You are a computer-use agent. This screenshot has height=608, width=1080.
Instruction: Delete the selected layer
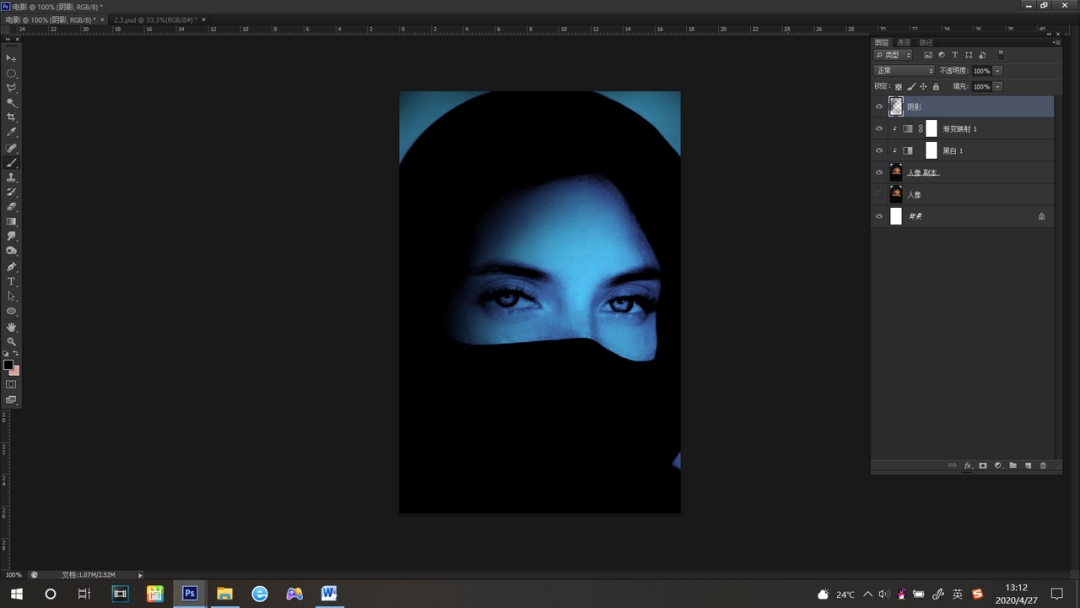[x=1043, y=465]
